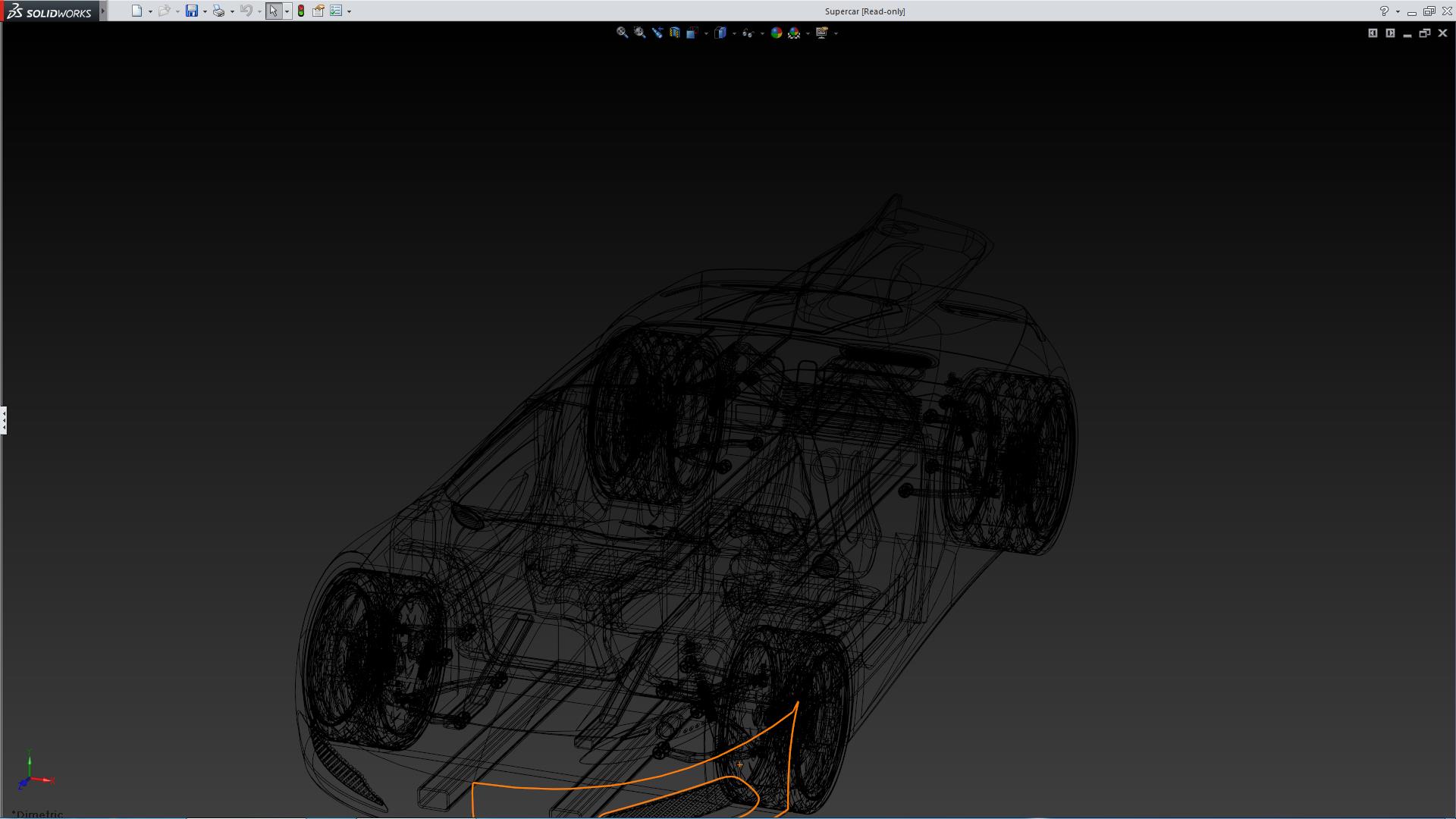Open the Section View tool
Image resolution: width=1456 pixels, height=819 pixels.
pyautogui.click(x=674, y=33)
